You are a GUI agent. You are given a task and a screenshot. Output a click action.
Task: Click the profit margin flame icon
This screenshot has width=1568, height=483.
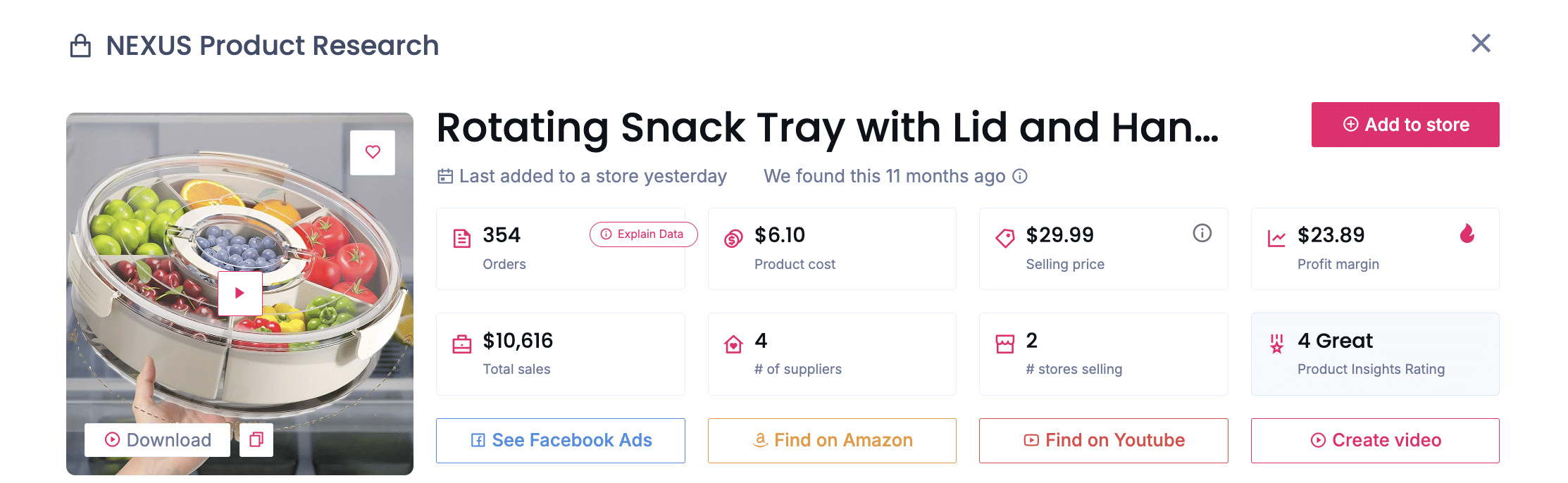[1467, 233]
